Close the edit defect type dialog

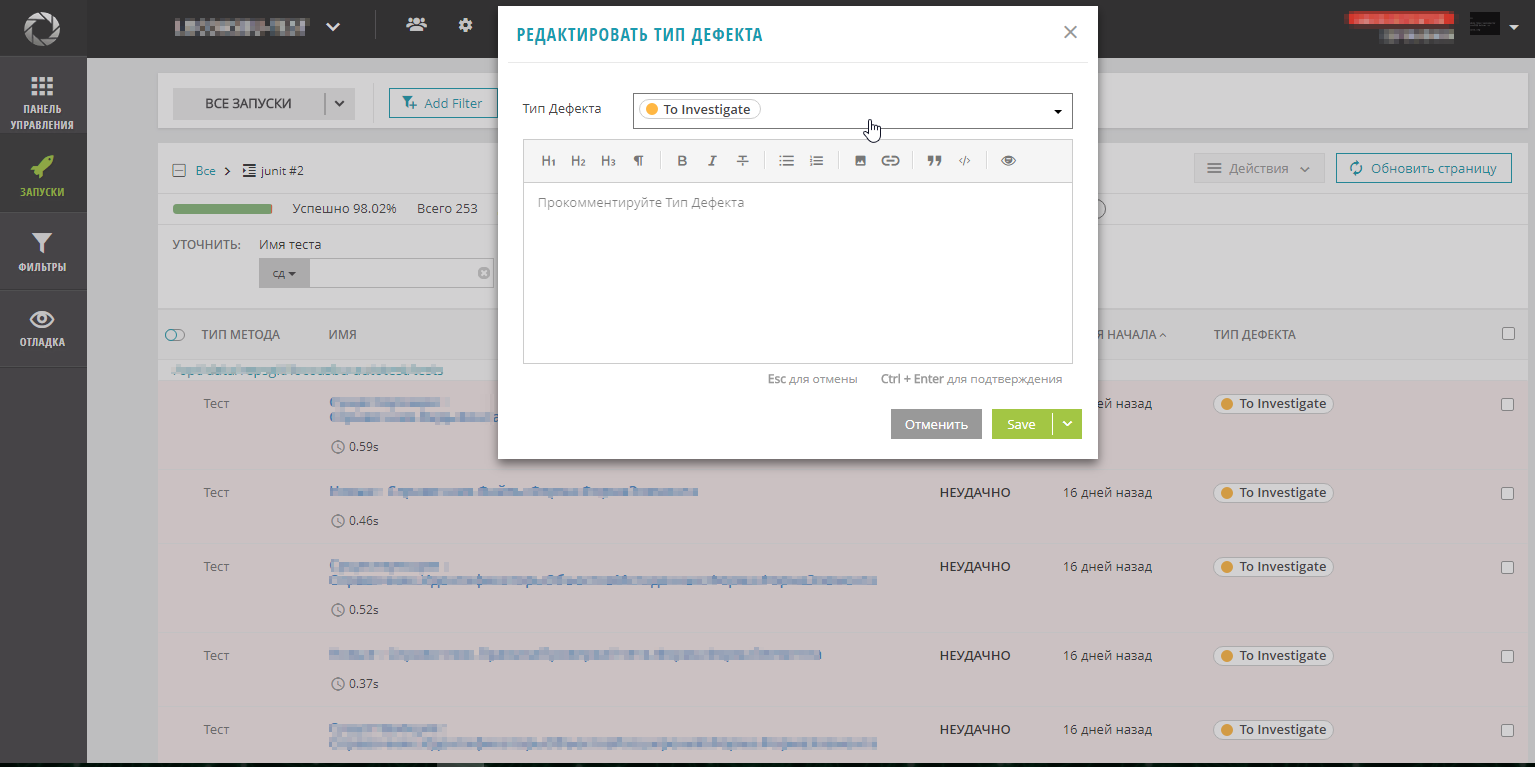(x=1070, y=32)
